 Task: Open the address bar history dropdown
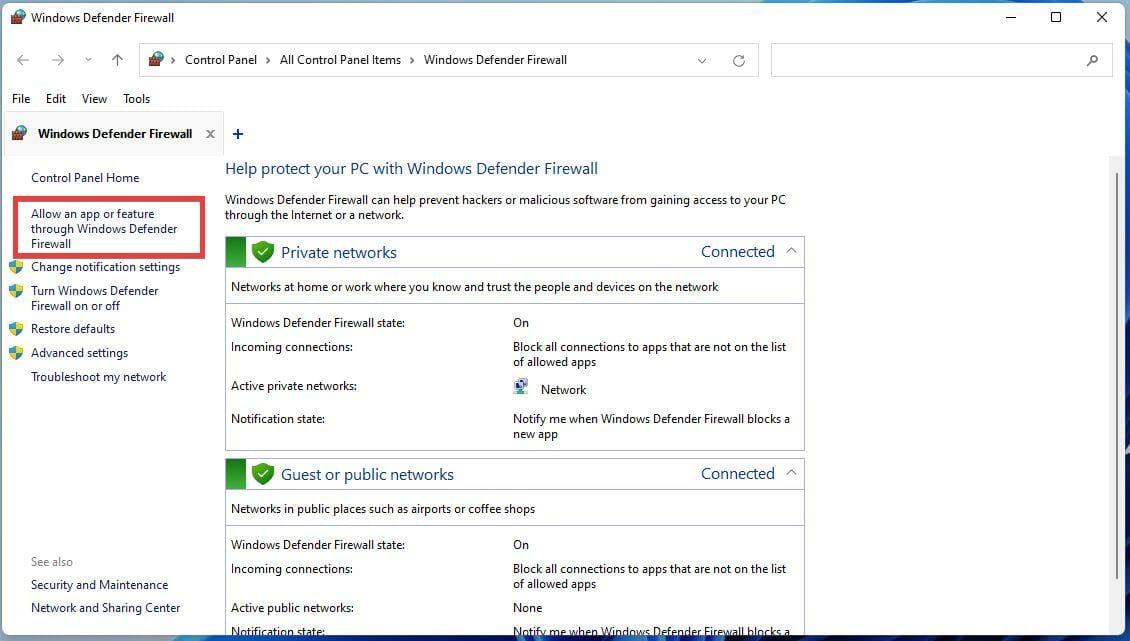pos(702,61)
